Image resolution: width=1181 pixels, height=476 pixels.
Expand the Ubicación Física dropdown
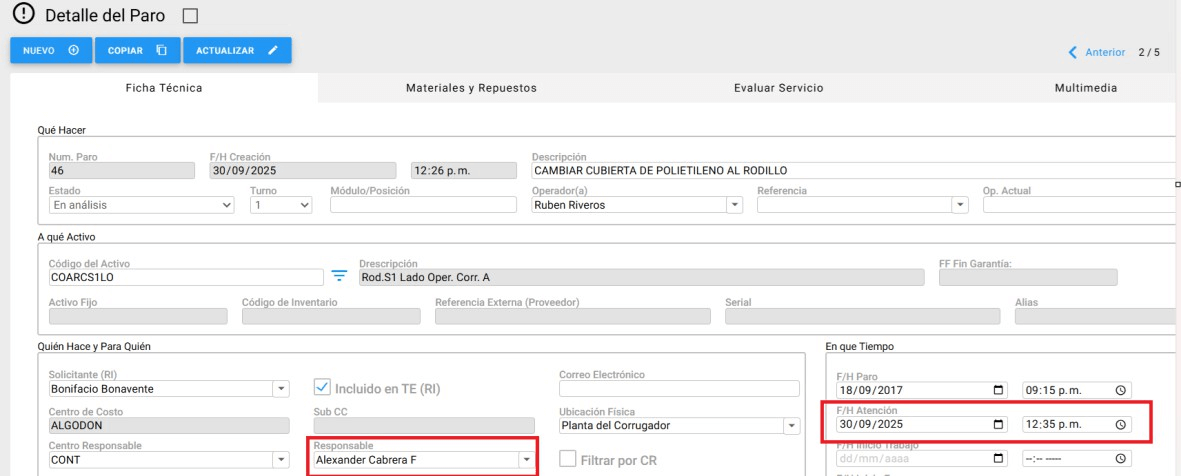tap(792, 425)
